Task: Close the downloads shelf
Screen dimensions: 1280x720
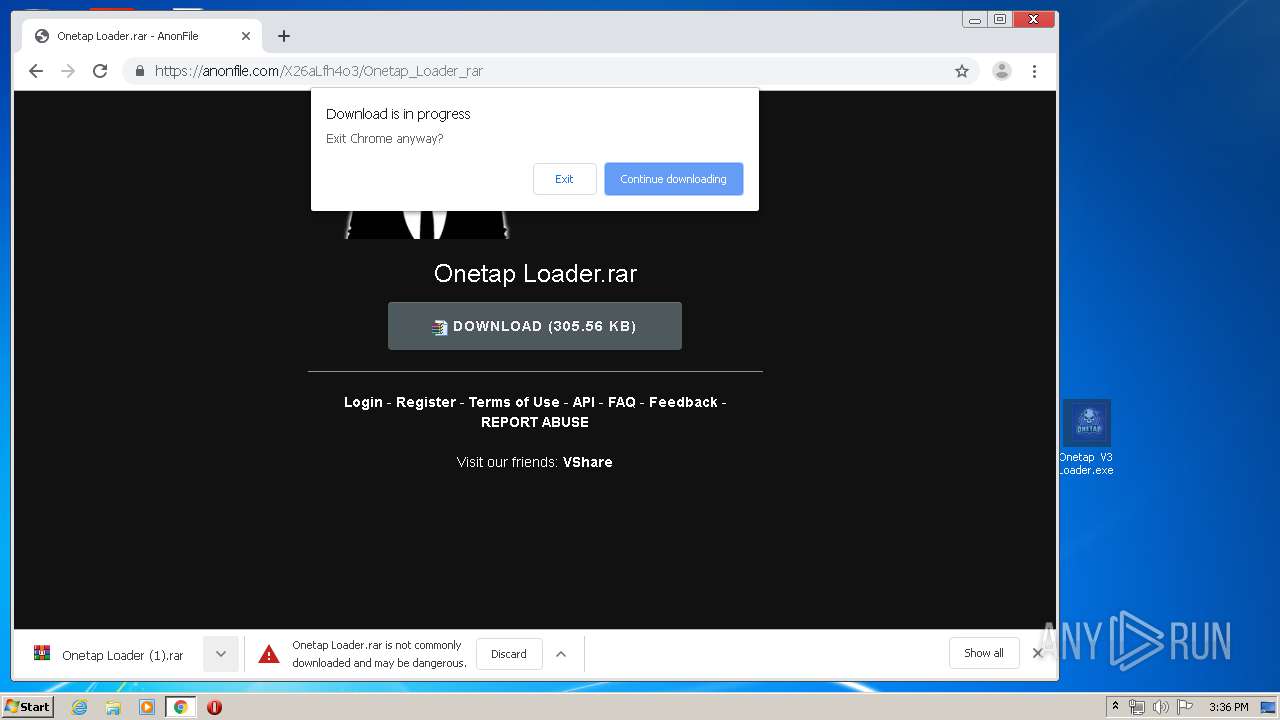Action: coord(1038,653)
